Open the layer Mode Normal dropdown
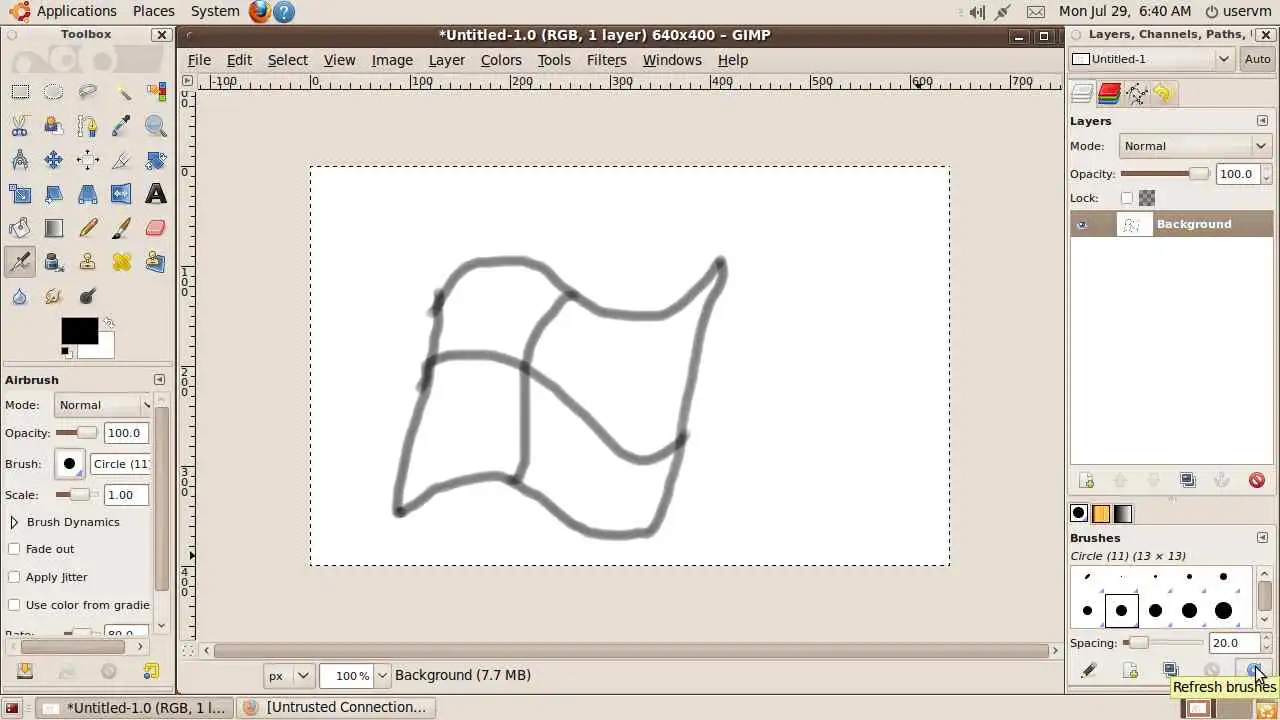The image size is (1280, 720). tap(1195, 146)
